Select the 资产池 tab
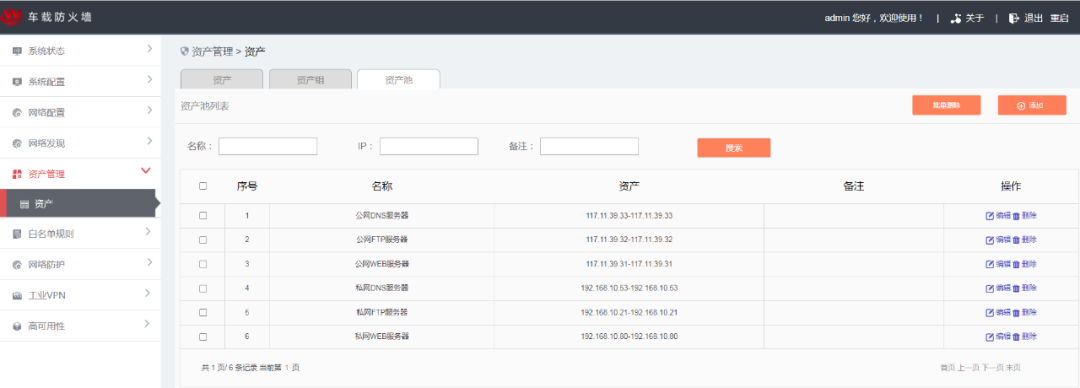1080x388 pixels. tap(399, 79)
